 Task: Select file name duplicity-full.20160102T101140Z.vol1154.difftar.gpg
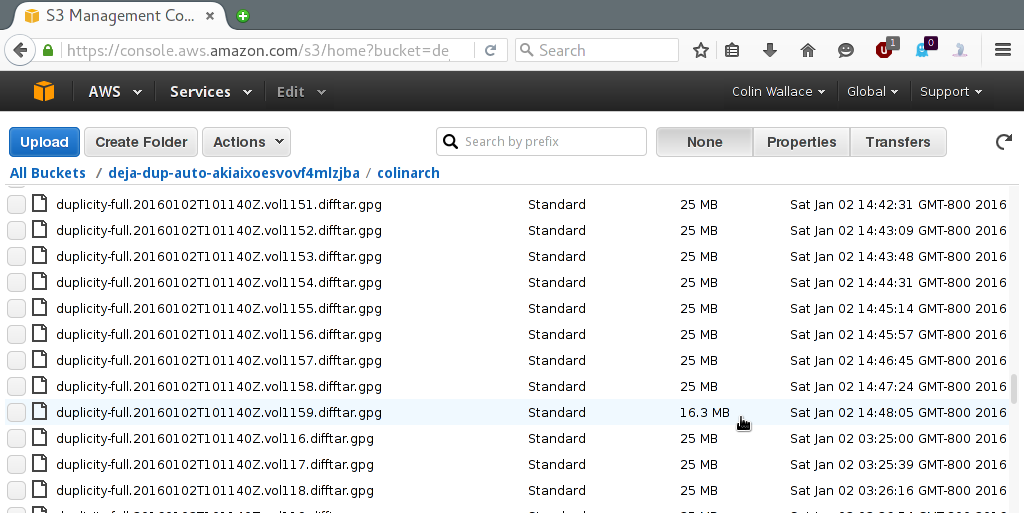pos(219,283)
